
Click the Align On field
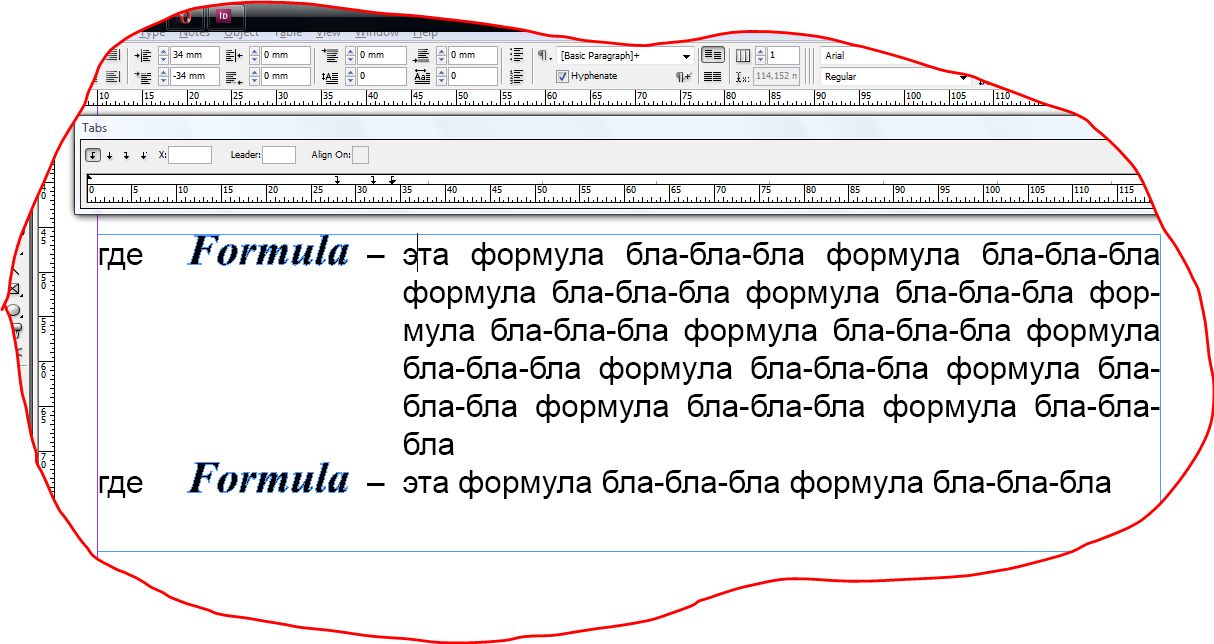point(361,155)
